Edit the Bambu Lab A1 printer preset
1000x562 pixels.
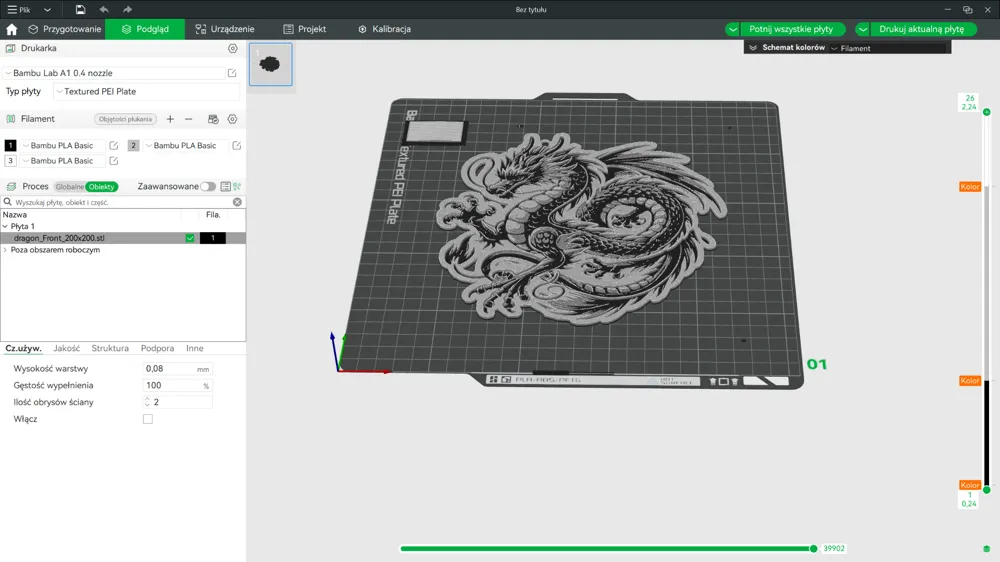tap(232, 73)
